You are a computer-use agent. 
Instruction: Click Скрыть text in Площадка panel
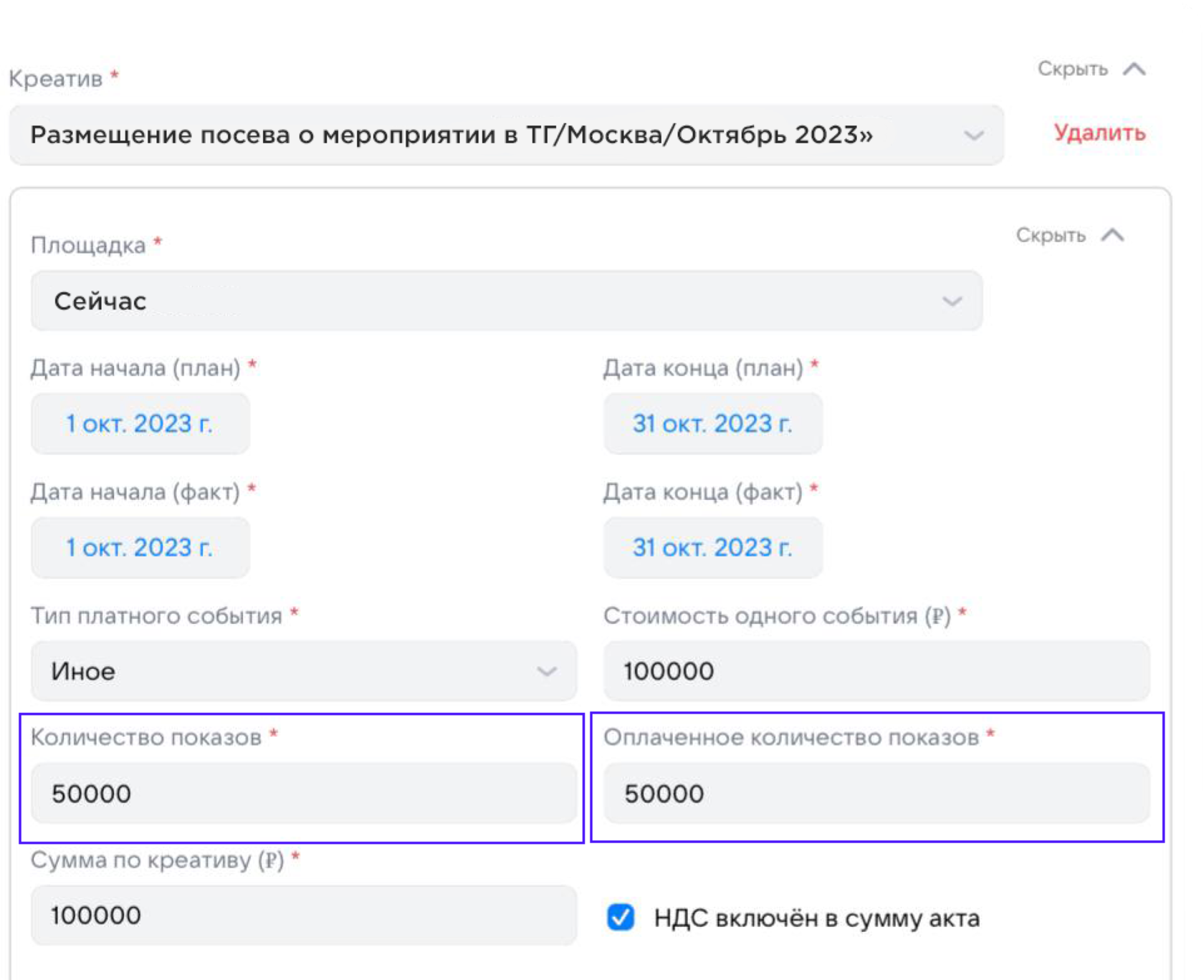1051,236
